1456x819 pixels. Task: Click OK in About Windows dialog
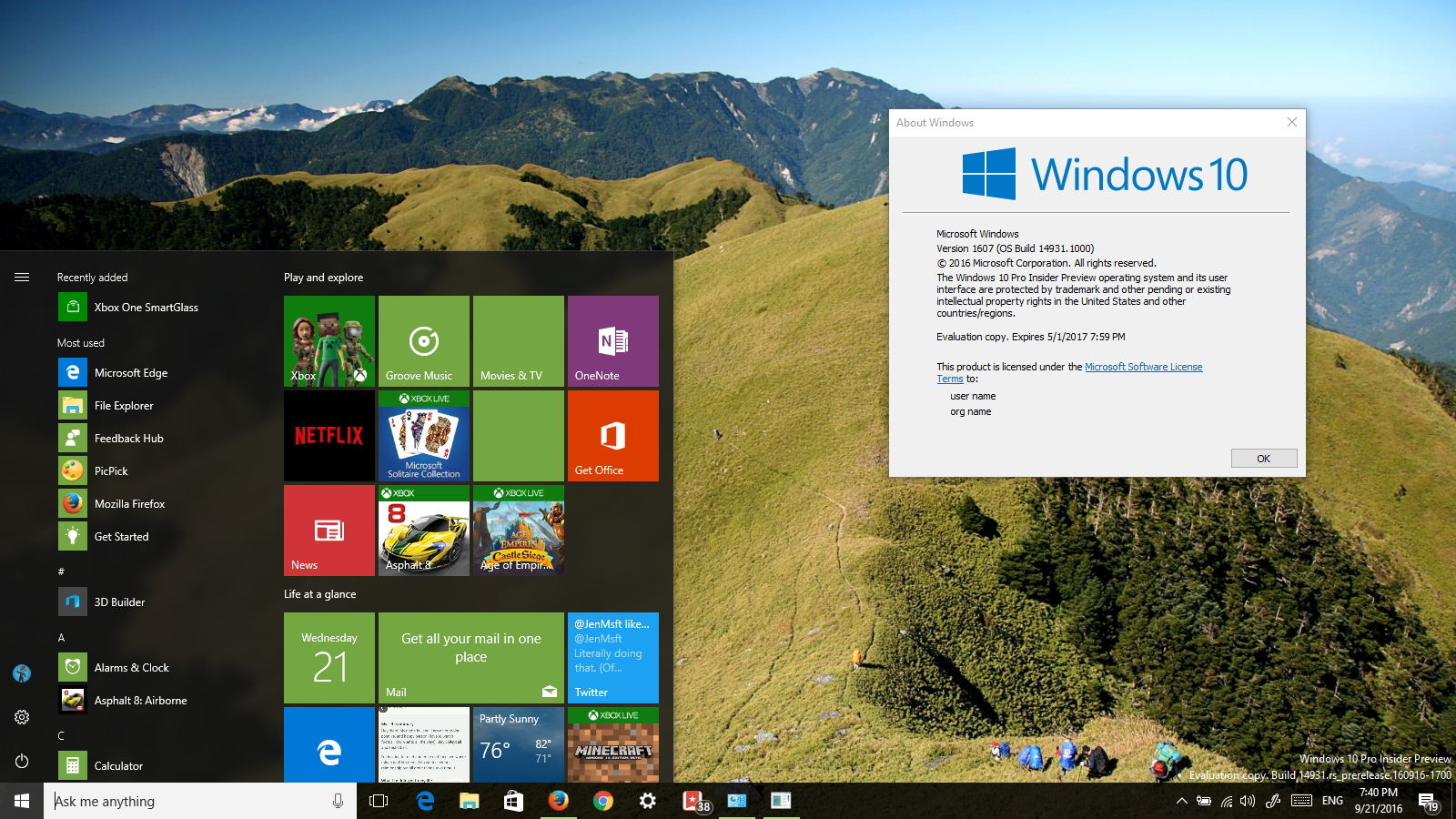[x=1263, y=459]
